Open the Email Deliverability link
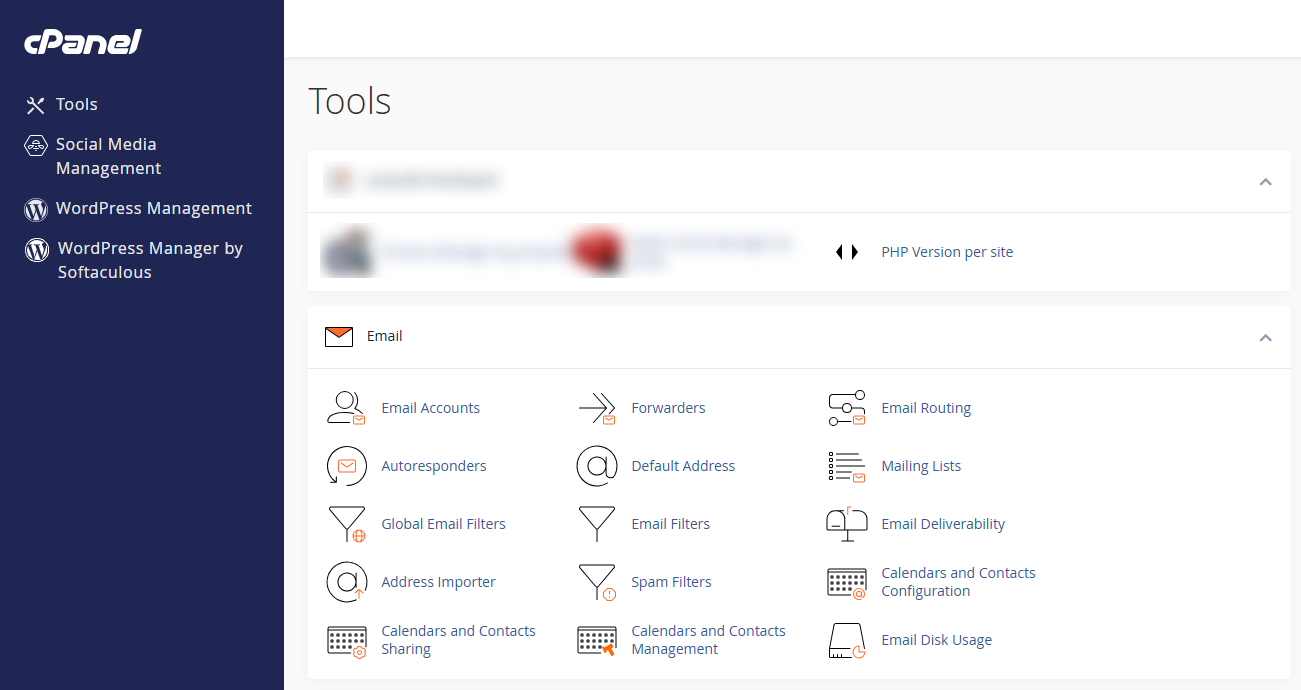This screenshot has width=1301, height=690. coord(943,524)
